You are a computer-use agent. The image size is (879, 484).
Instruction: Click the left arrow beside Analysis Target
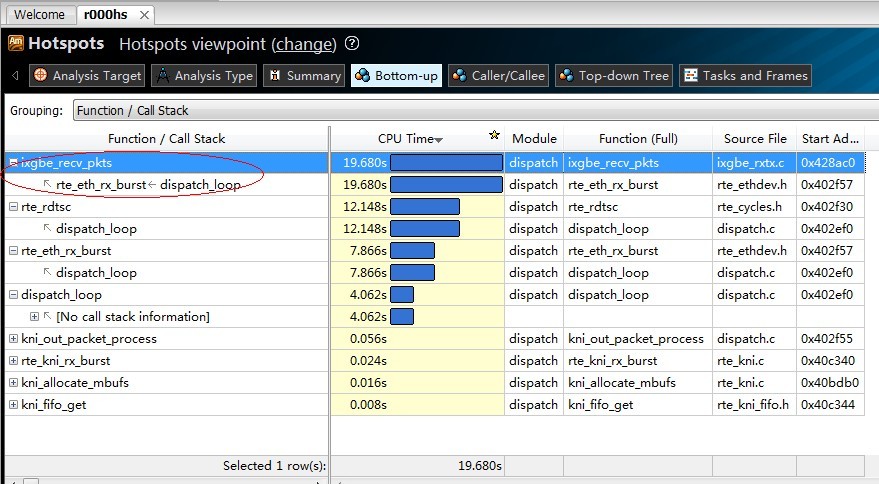point(16,76)
